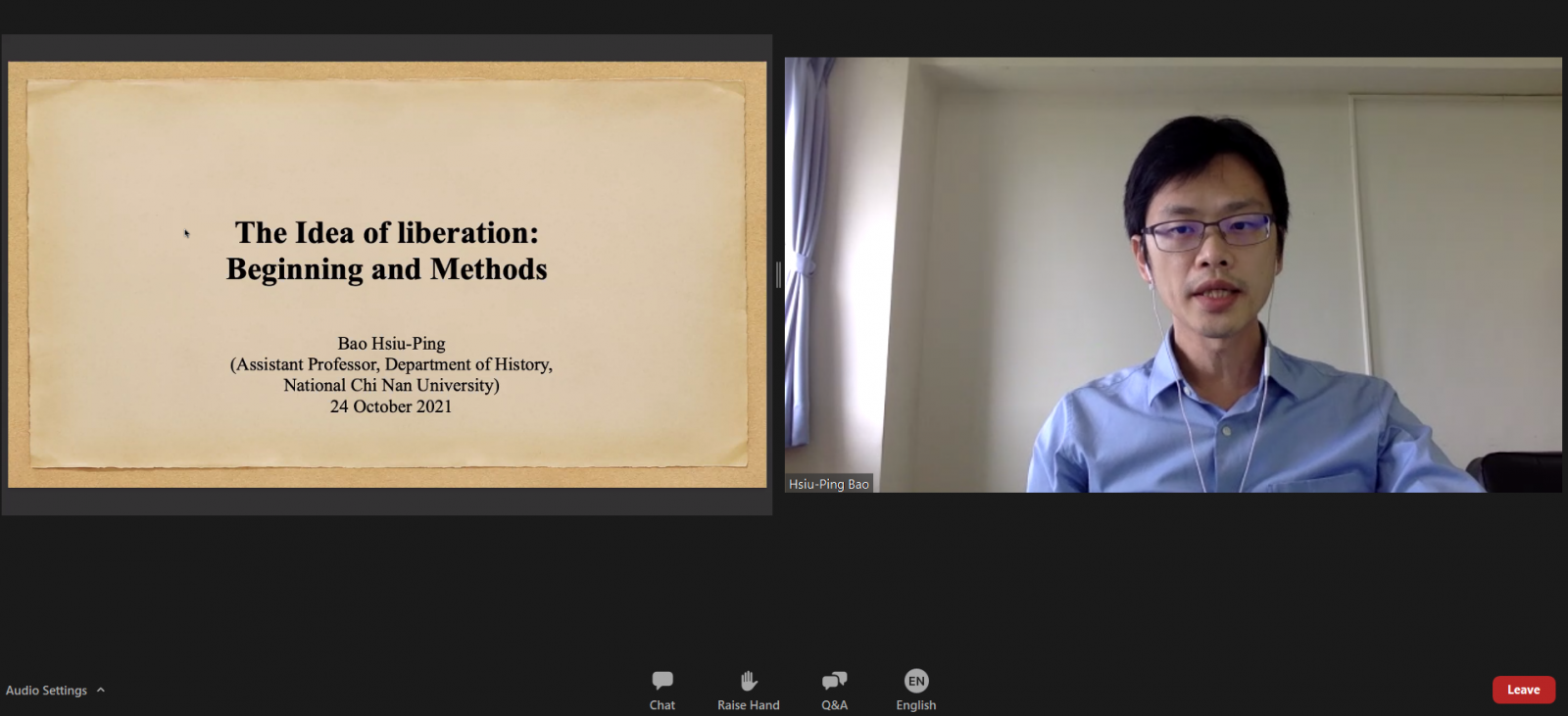Select the speaker's video feed
Viewport: 1568px width, 716px height.
(1172, 274)
